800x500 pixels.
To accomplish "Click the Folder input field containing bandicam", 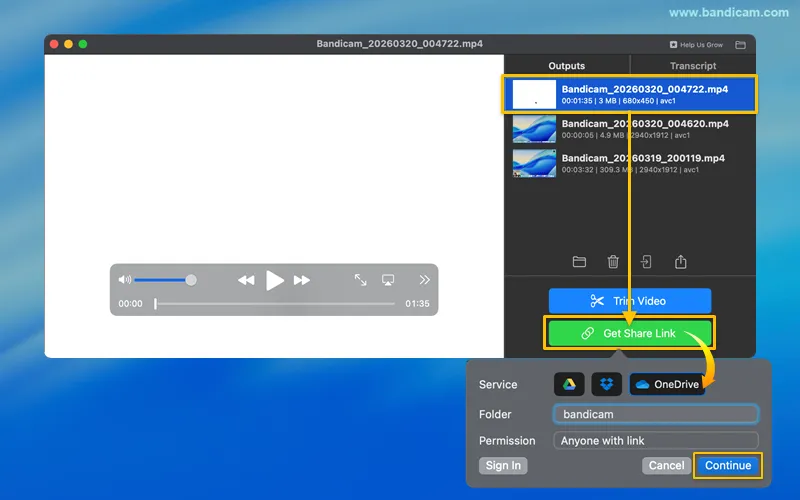I will click(x=656, y=414).
